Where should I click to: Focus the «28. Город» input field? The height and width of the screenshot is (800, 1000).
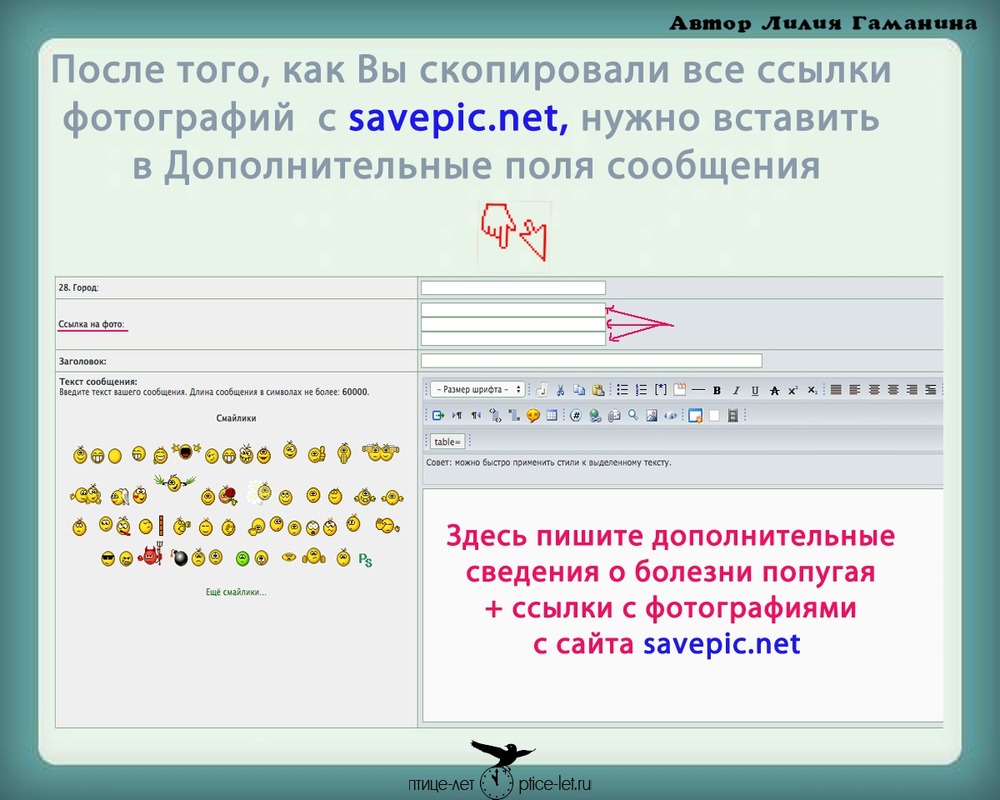(513, 288)
